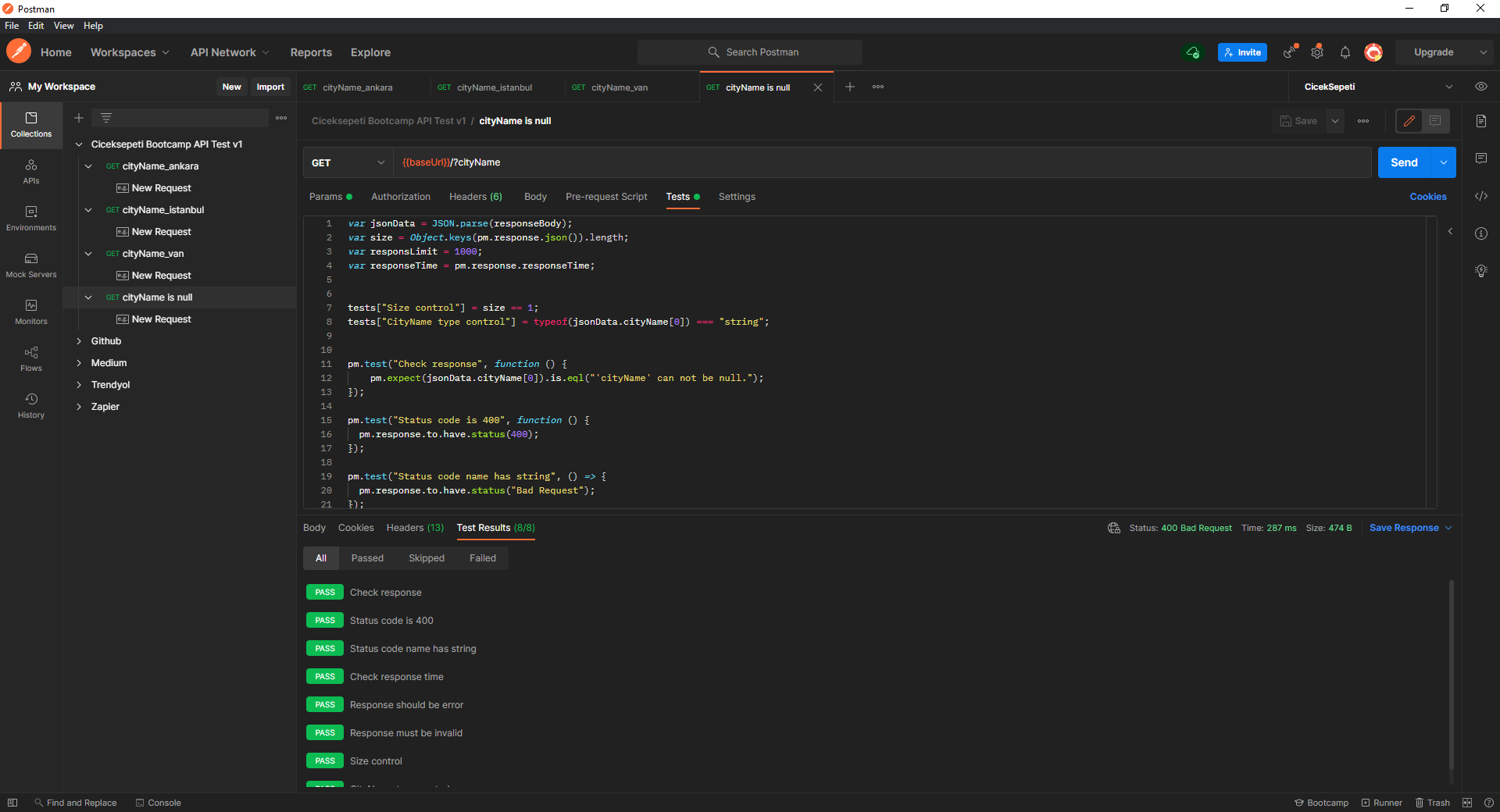
Task: Open the Mock Servers panel
Action: 30,265
